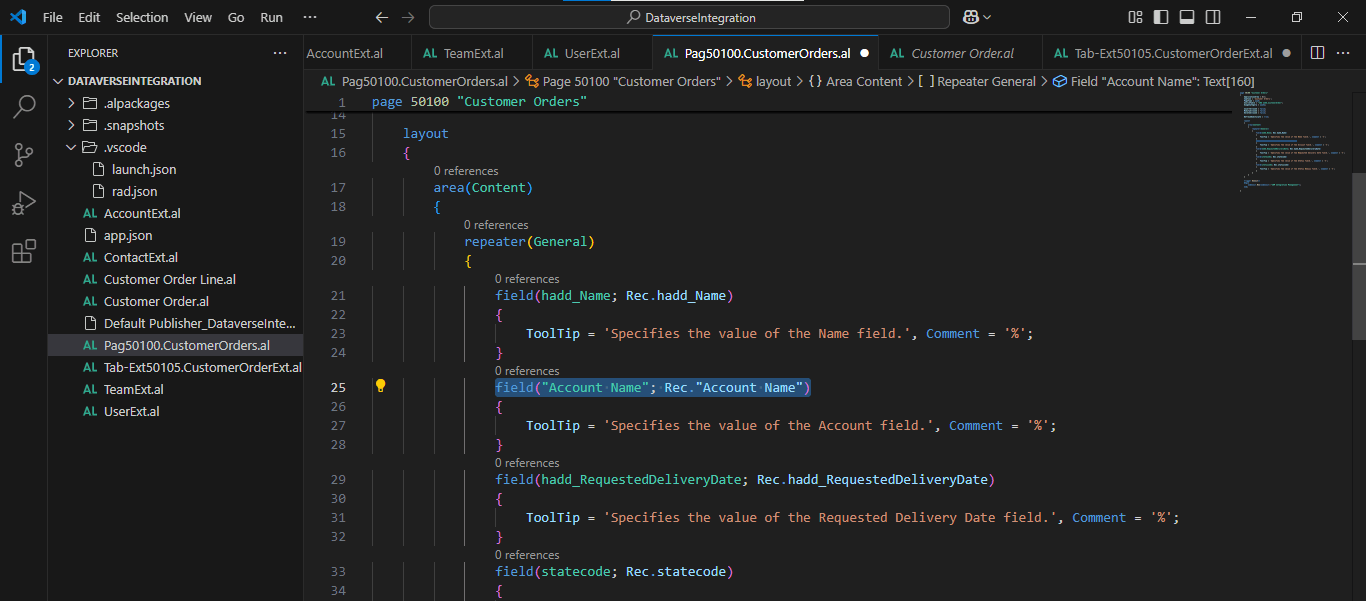Split the editor to the right
The height and width of the screenshot is (601, 1366).
coord(1317,53)
